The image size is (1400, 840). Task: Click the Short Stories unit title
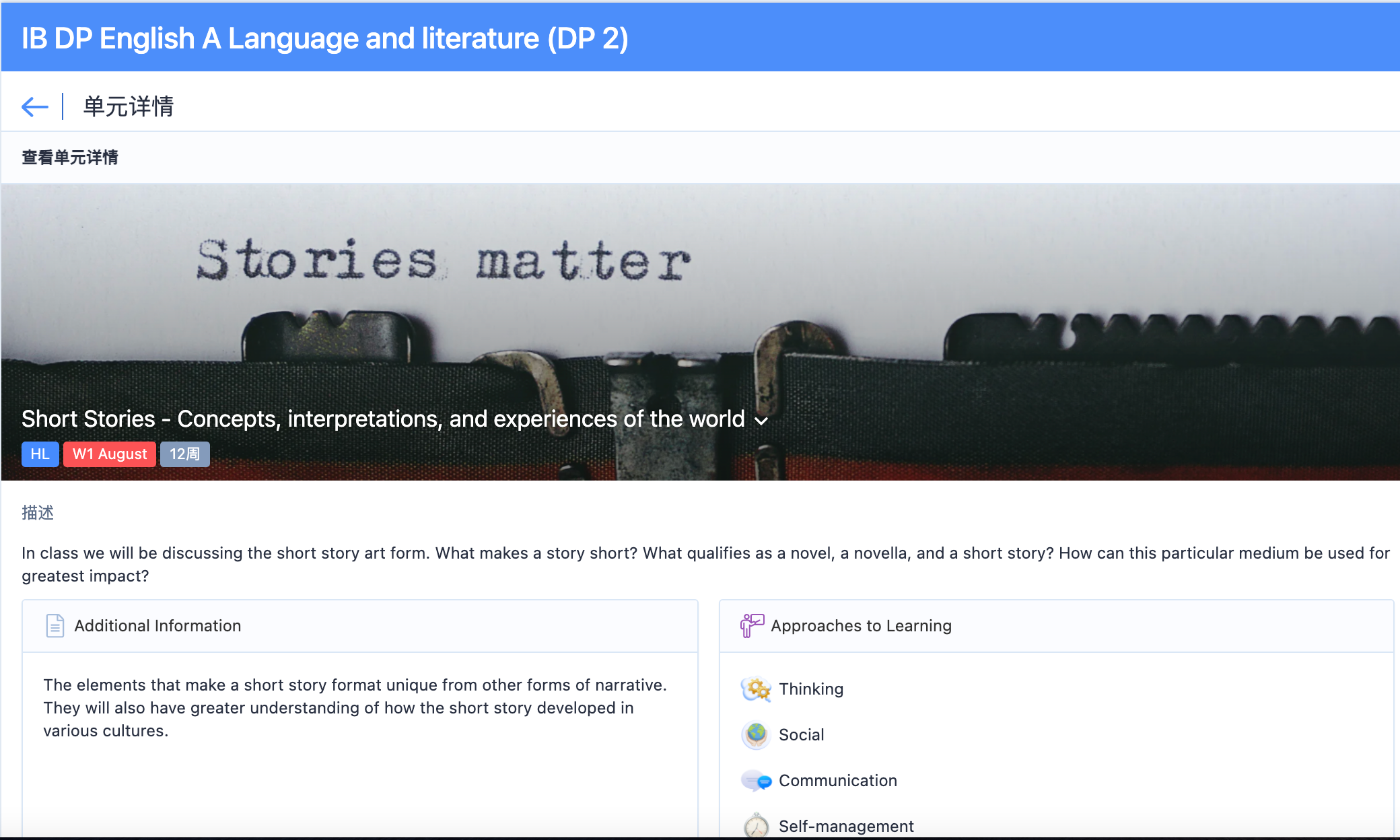click(x=383, y=419)
